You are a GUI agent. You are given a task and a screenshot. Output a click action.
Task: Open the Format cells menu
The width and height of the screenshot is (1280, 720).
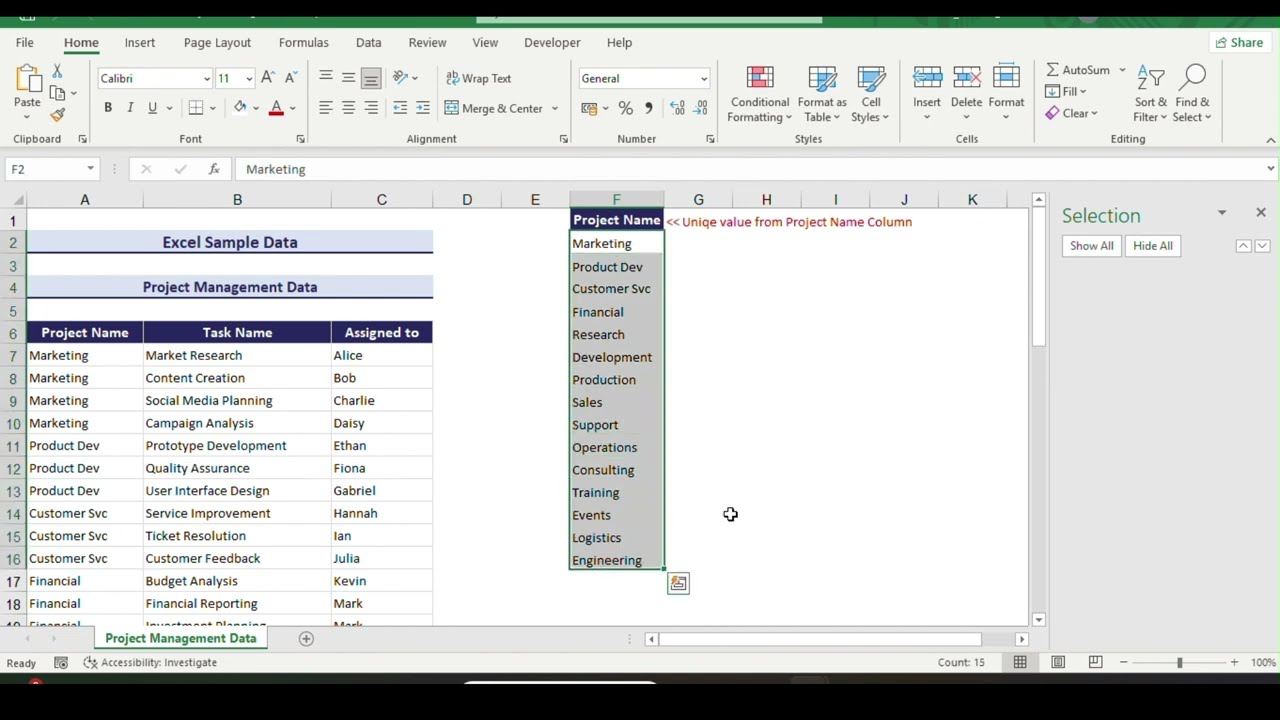(x=1006, y=95)
